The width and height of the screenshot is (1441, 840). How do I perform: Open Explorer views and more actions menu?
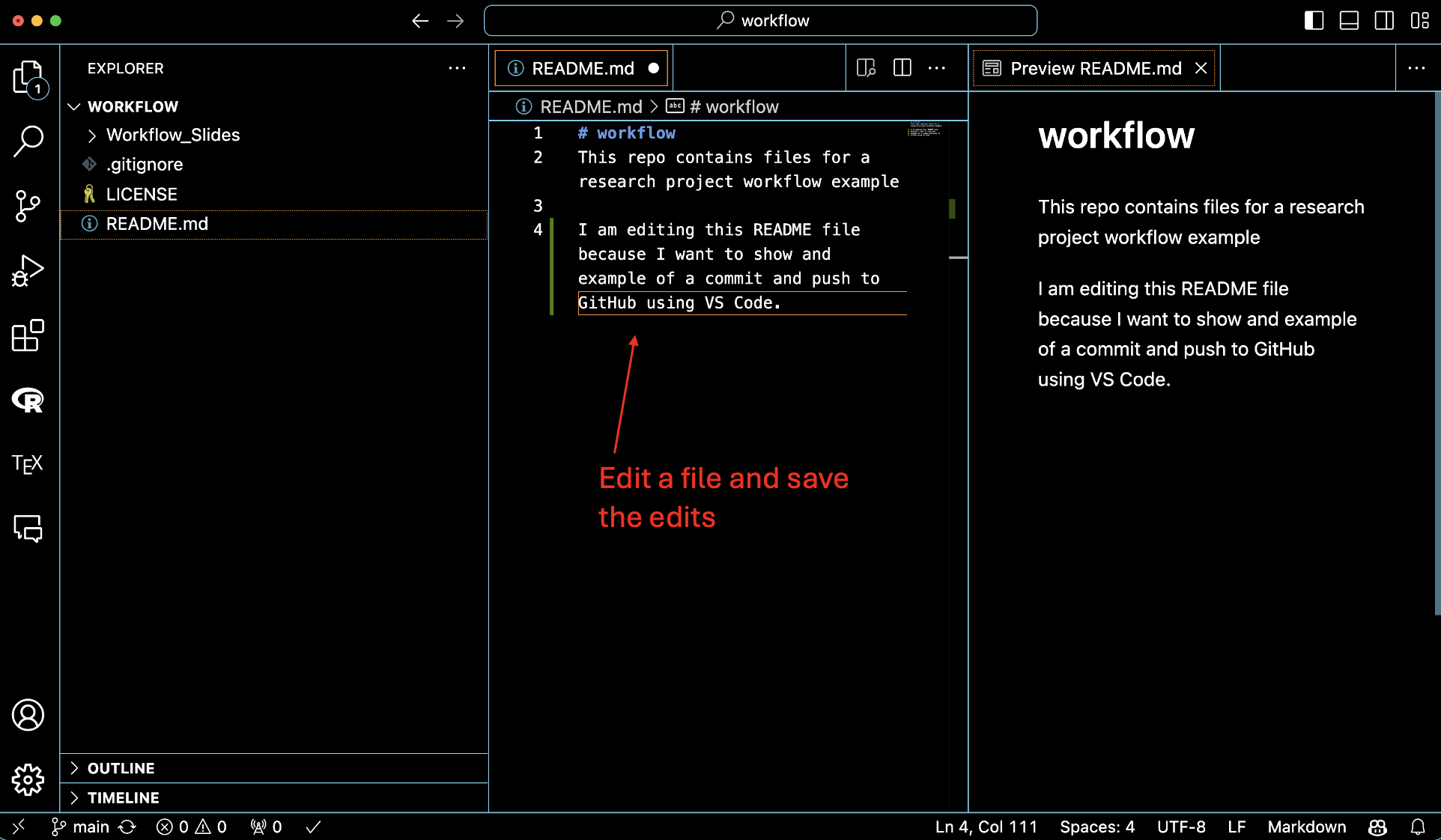[x=457, y=68]
